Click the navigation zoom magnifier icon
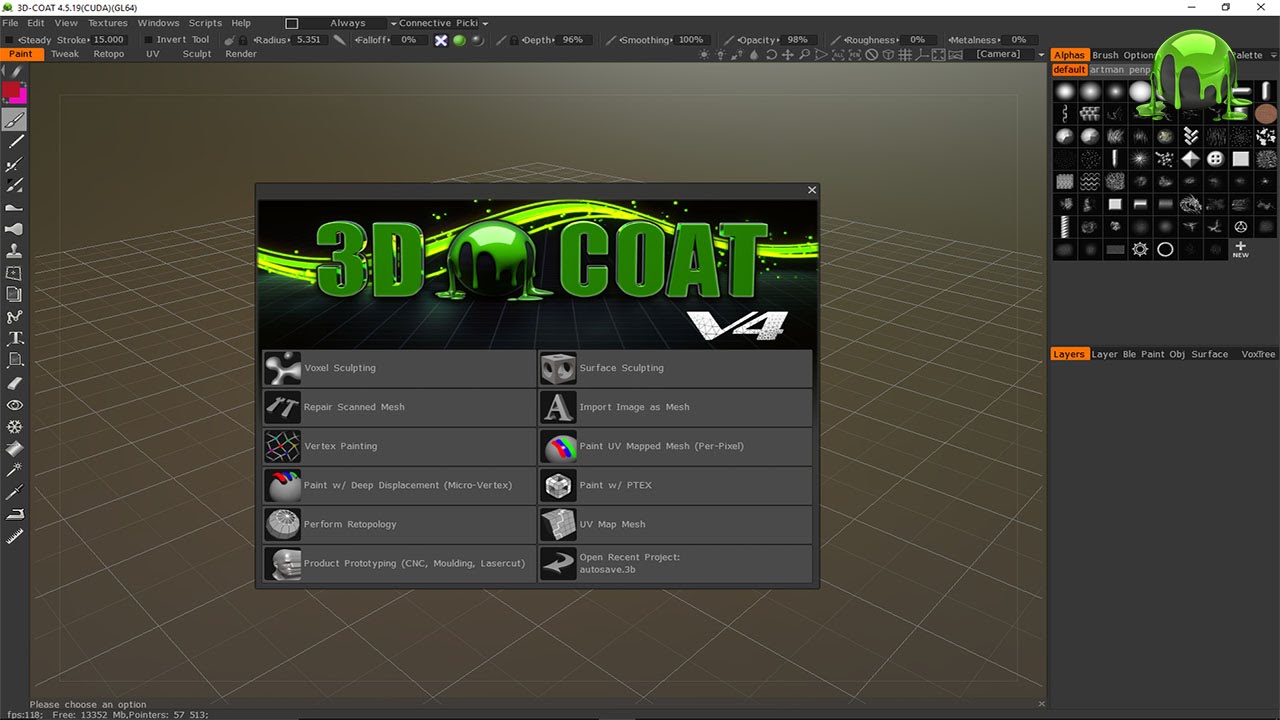 point(804,55)
